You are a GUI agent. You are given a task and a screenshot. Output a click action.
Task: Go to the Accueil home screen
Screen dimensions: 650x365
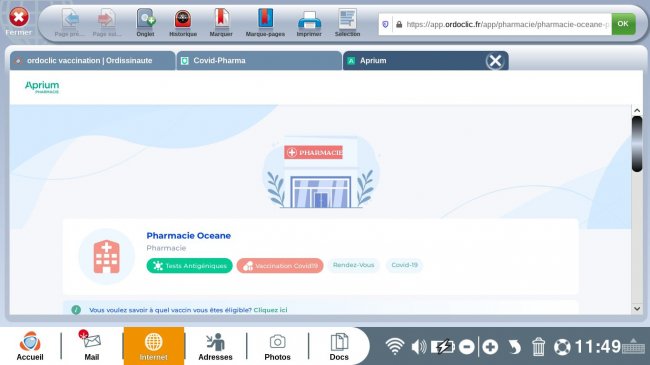pyautogui.click(x=30, y=346)
